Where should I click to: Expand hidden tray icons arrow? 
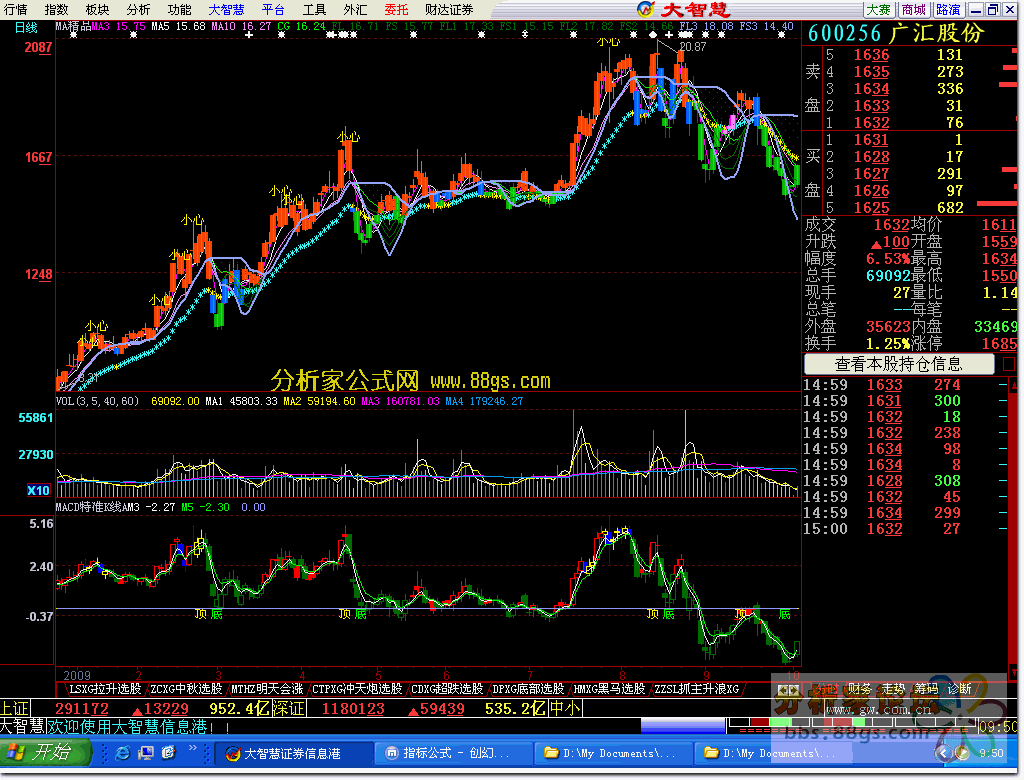click(942, 753)
